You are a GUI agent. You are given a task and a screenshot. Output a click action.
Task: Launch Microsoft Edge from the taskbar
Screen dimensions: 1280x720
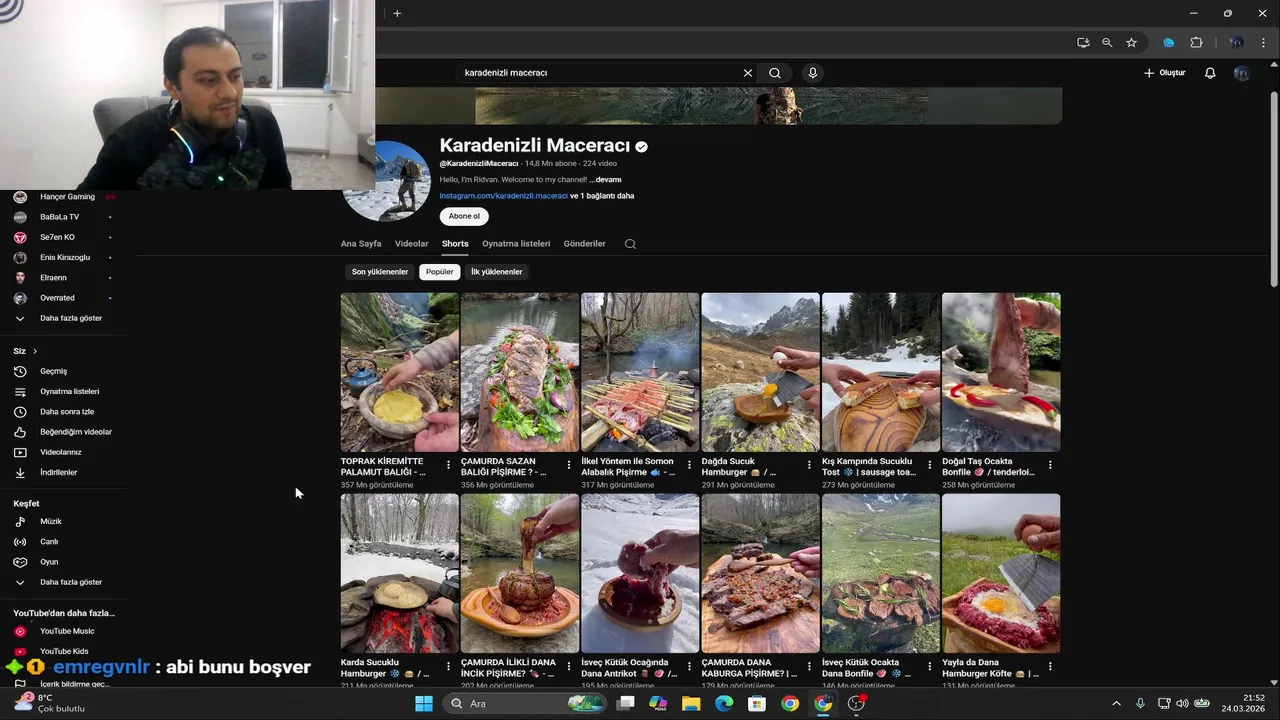point(724,703)
